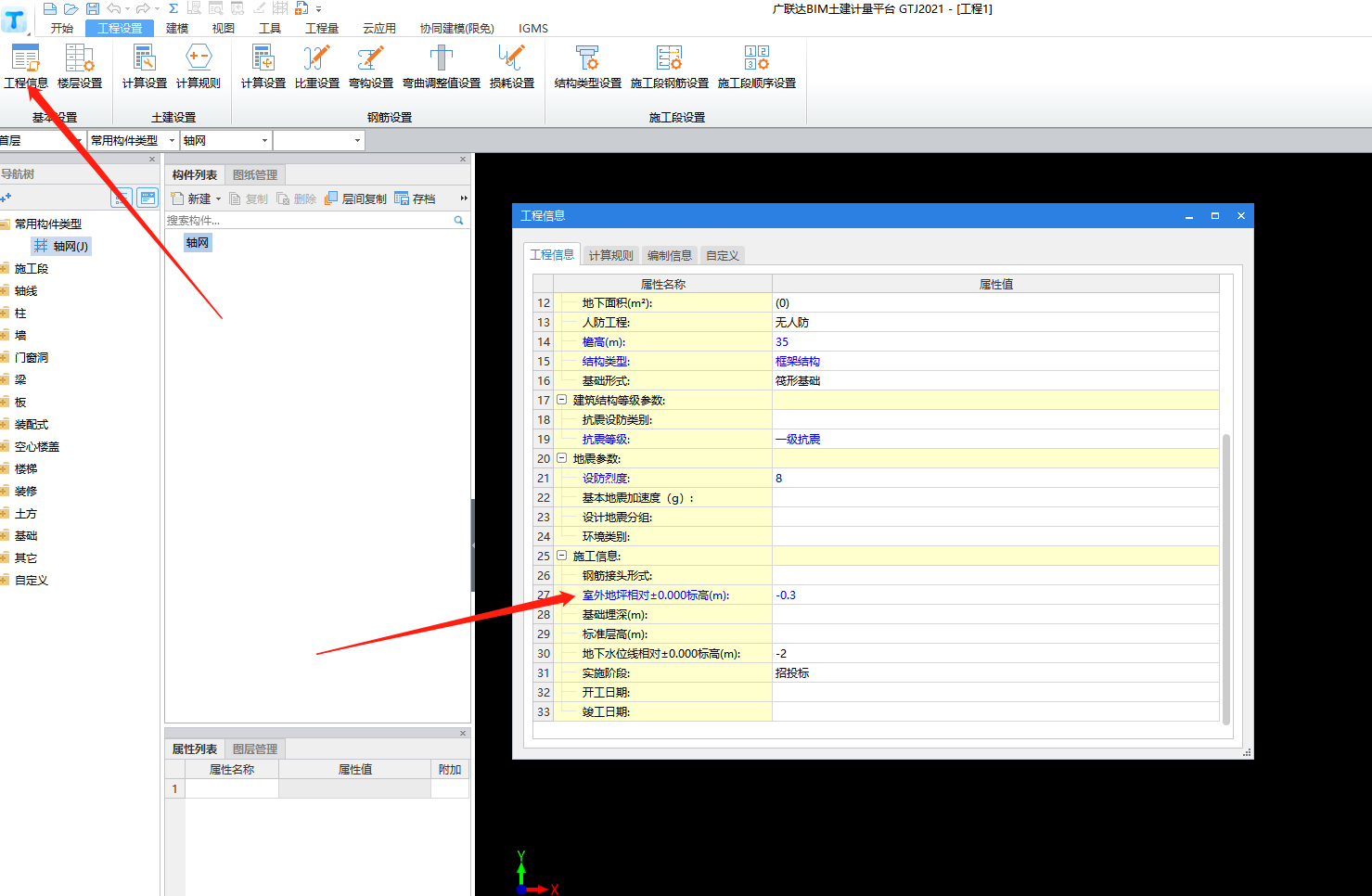Open 计算规则 under 土建设置
This screenshot has height=896, width=1372.
coord(199,68)
